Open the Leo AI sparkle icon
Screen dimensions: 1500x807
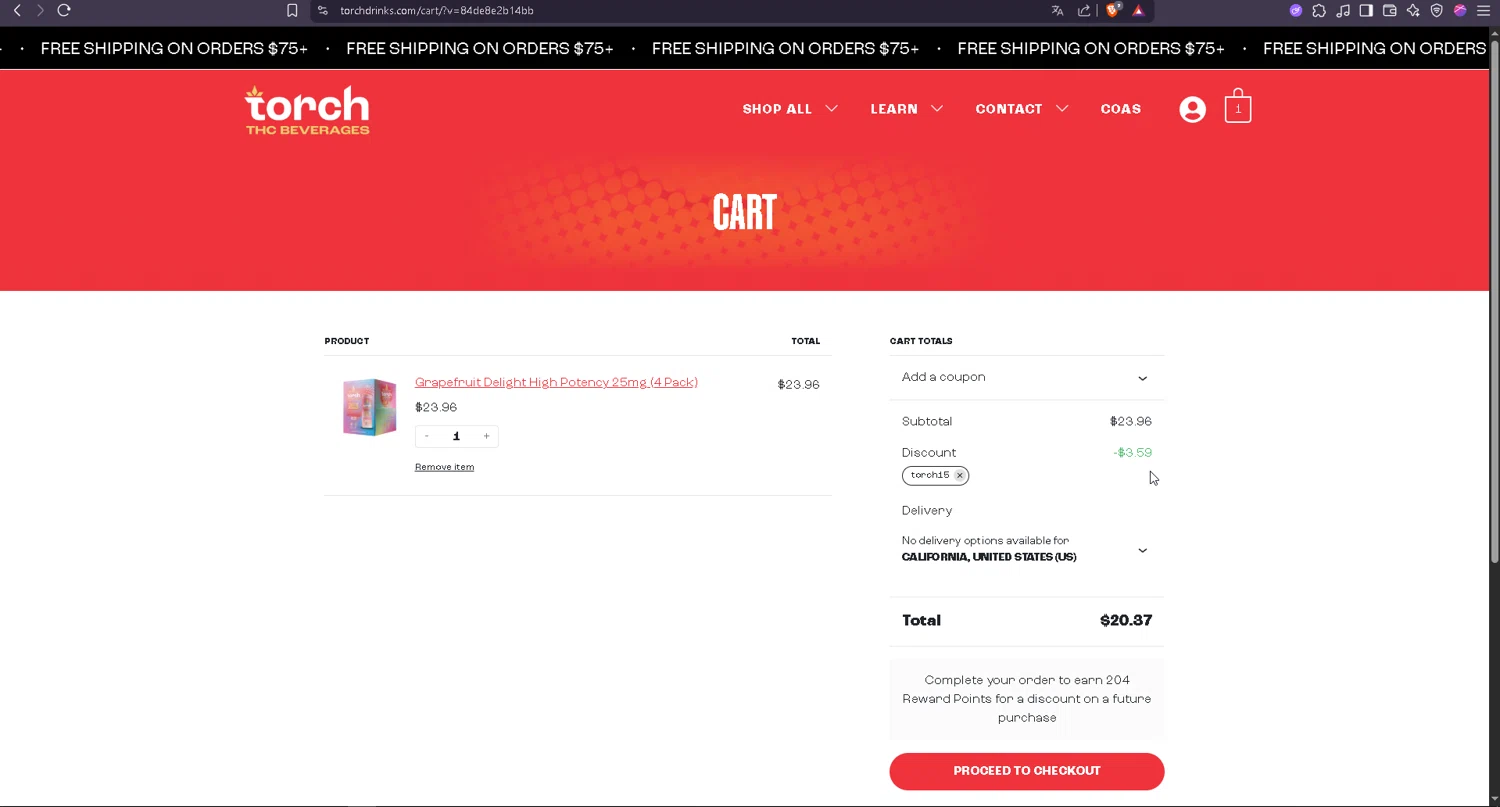tap(1413, 11)
